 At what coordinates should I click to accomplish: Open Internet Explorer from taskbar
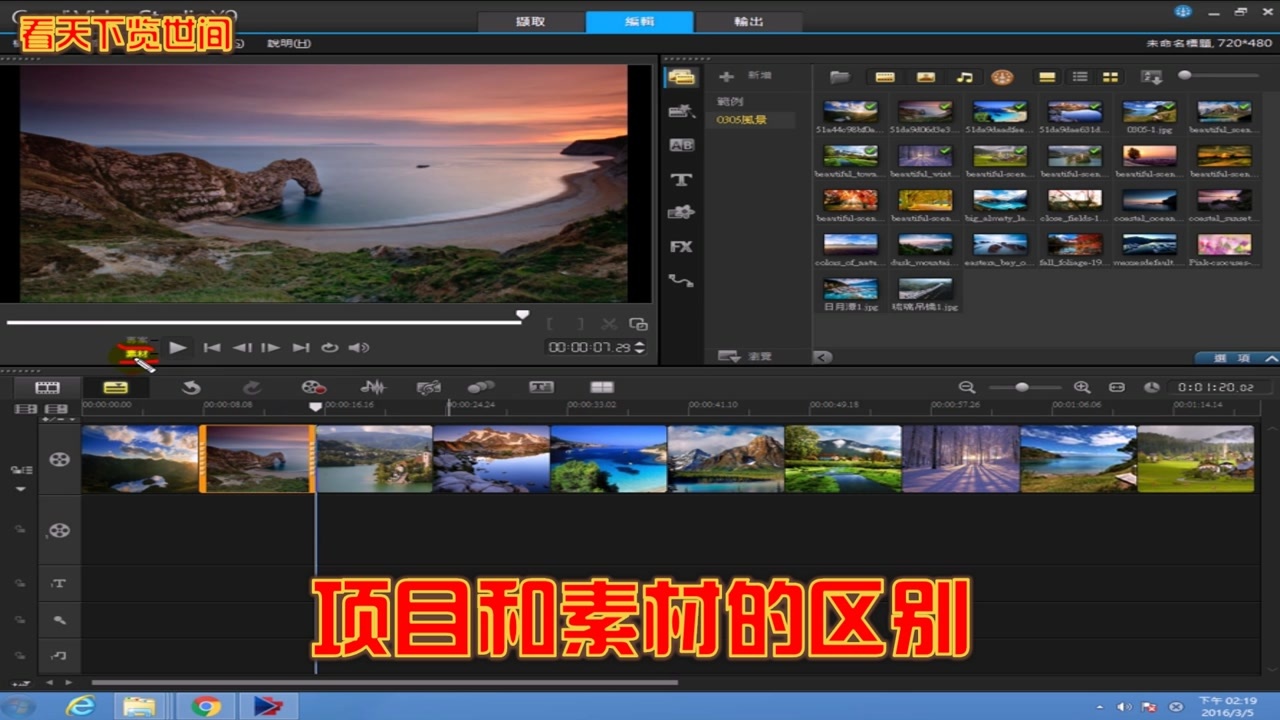[80, 706]
